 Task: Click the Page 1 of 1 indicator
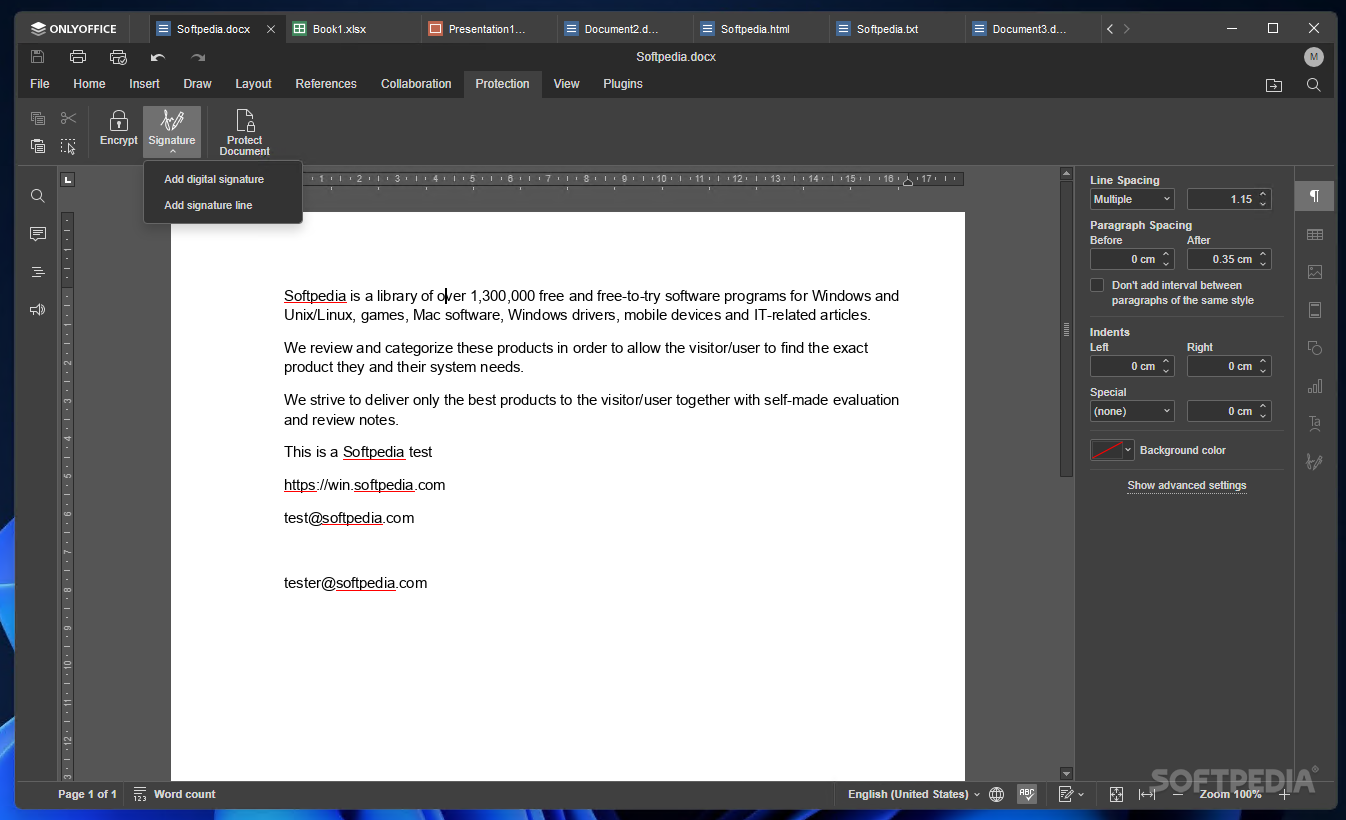coord(87,794)
